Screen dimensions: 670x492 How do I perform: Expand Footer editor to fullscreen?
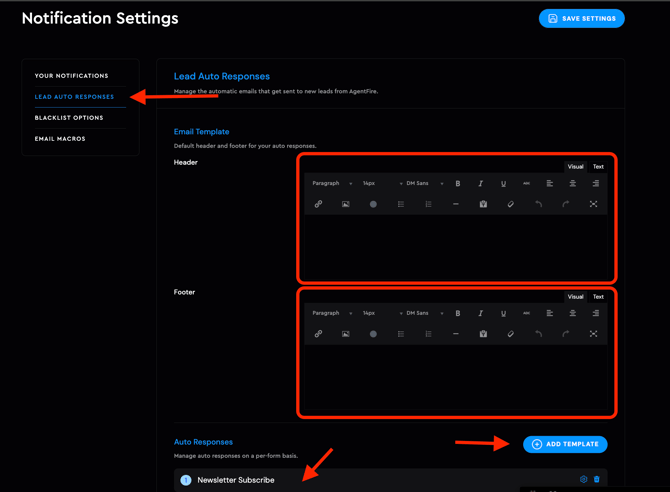(x=593, y=334)
